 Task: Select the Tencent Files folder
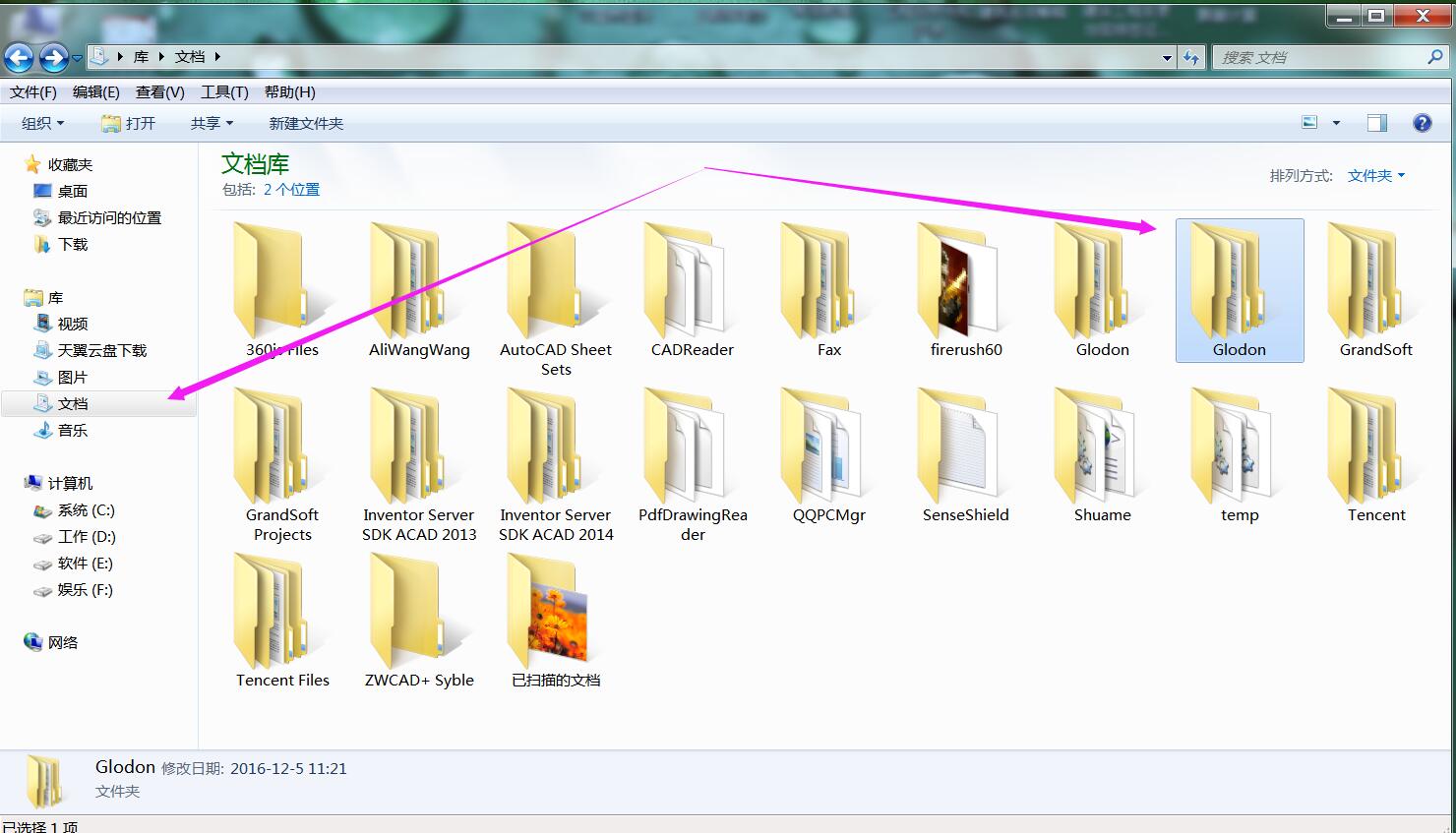click(x=282, y=621)
